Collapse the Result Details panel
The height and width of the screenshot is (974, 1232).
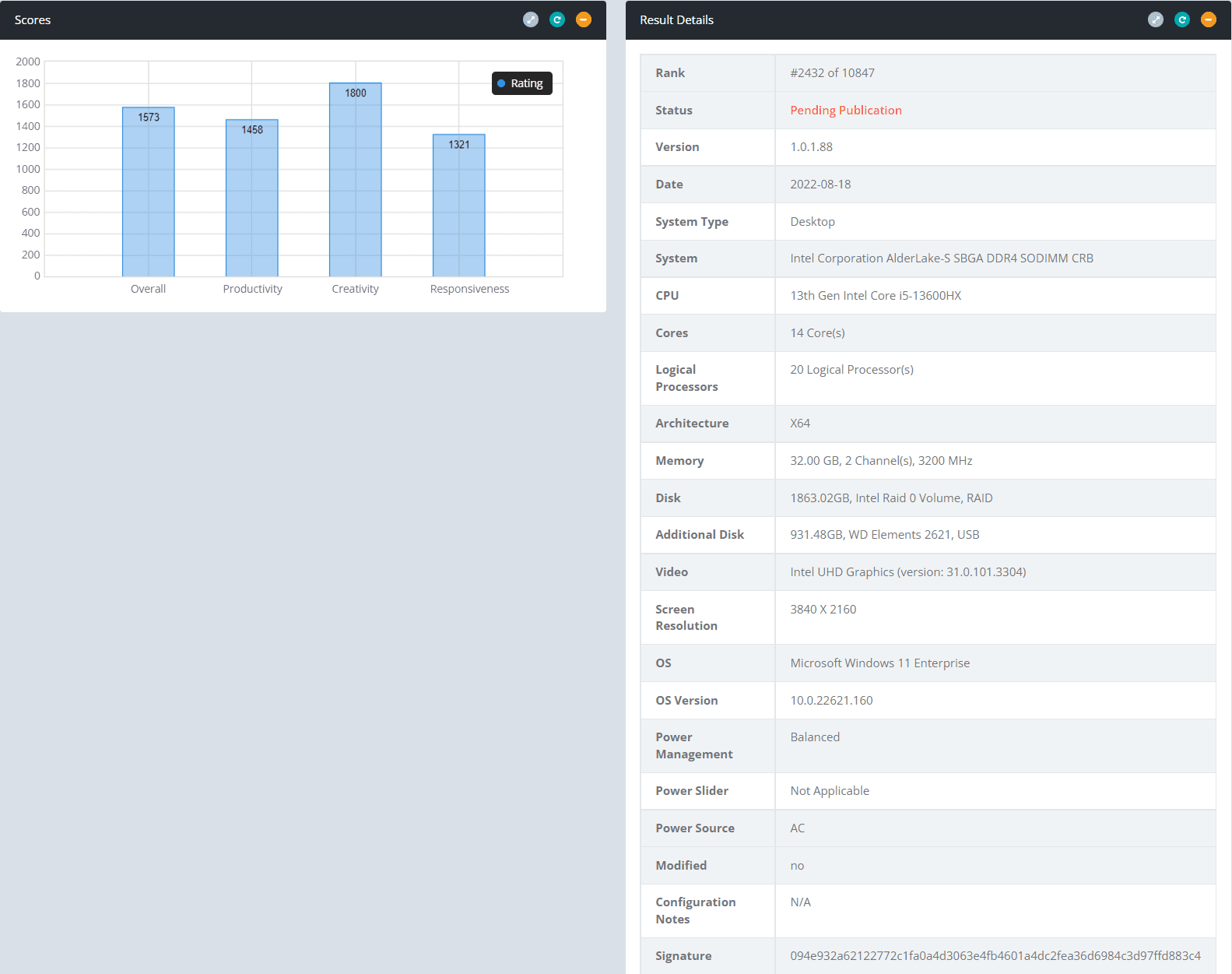click(x=1209, y=19)
